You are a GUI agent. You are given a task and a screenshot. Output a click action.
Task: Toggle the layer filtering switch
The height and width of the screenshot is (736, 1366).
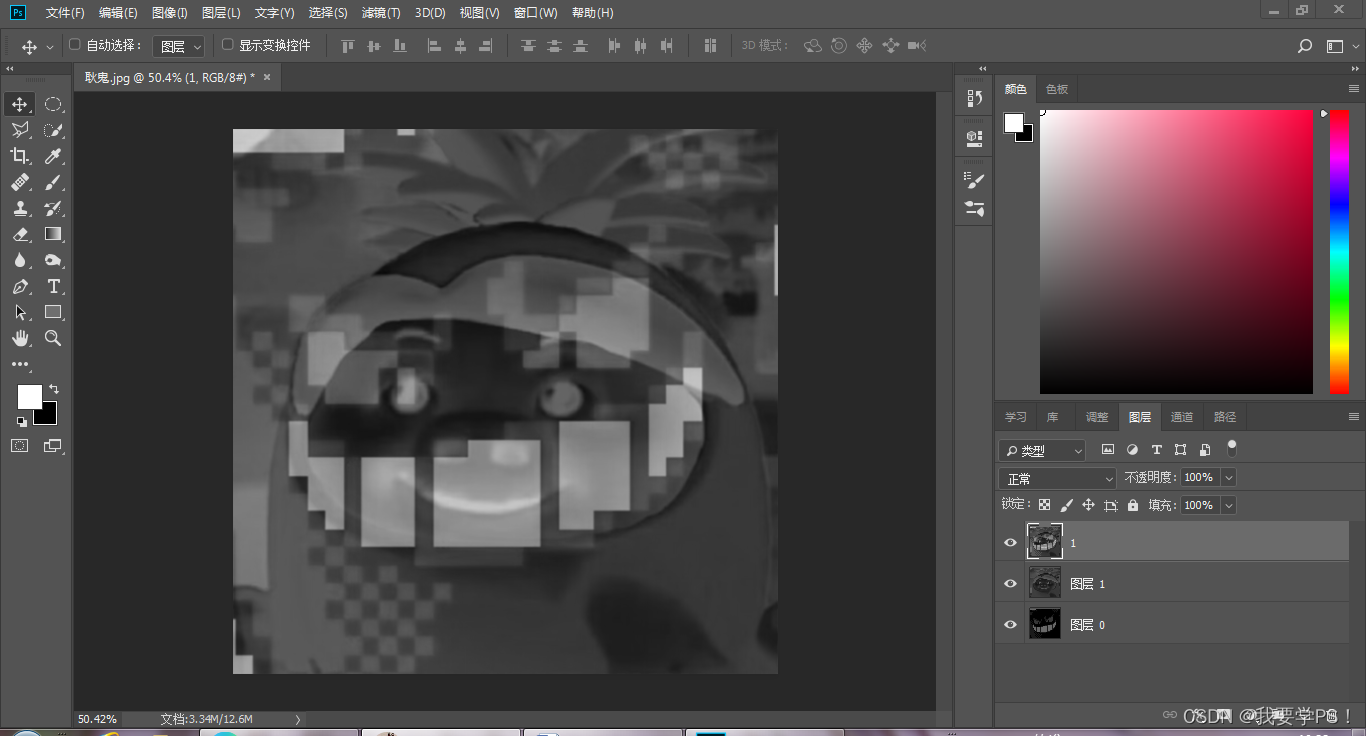coord(1232,447)
